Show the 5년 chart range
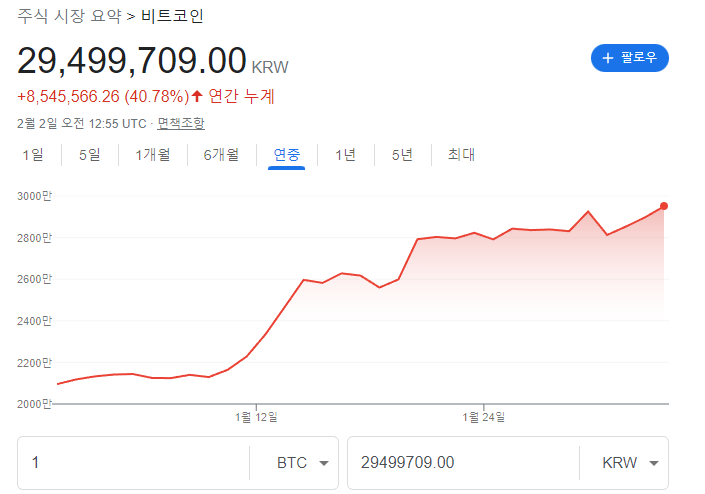 (x=402, y=154)
